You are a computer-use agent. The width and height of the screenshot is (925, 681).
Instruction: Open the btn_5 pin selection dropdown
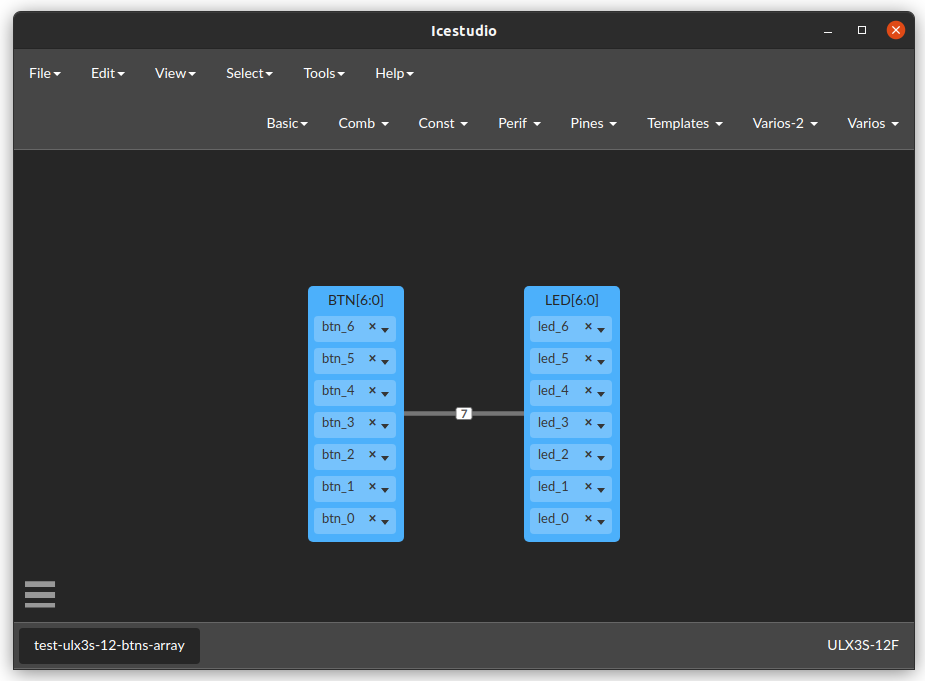pyautogui.click(x=385, y=361)
